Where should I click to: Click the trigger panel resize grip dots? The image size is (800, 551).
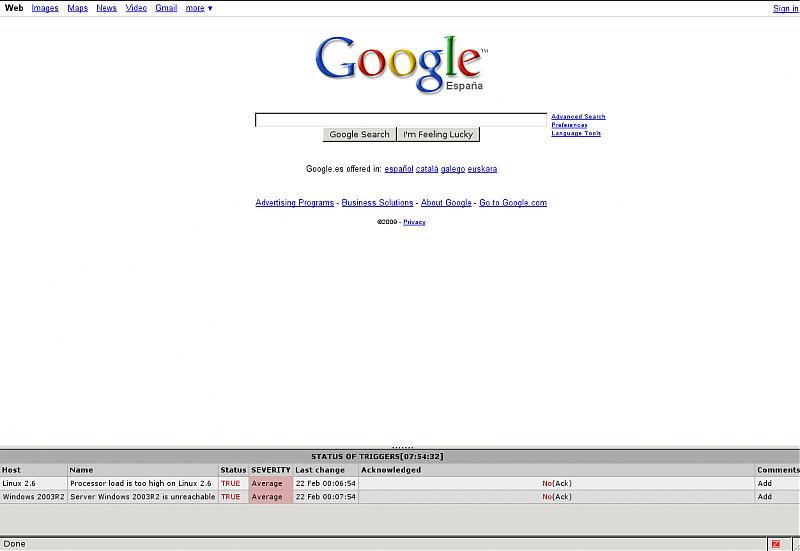click(x=403, y=447)
